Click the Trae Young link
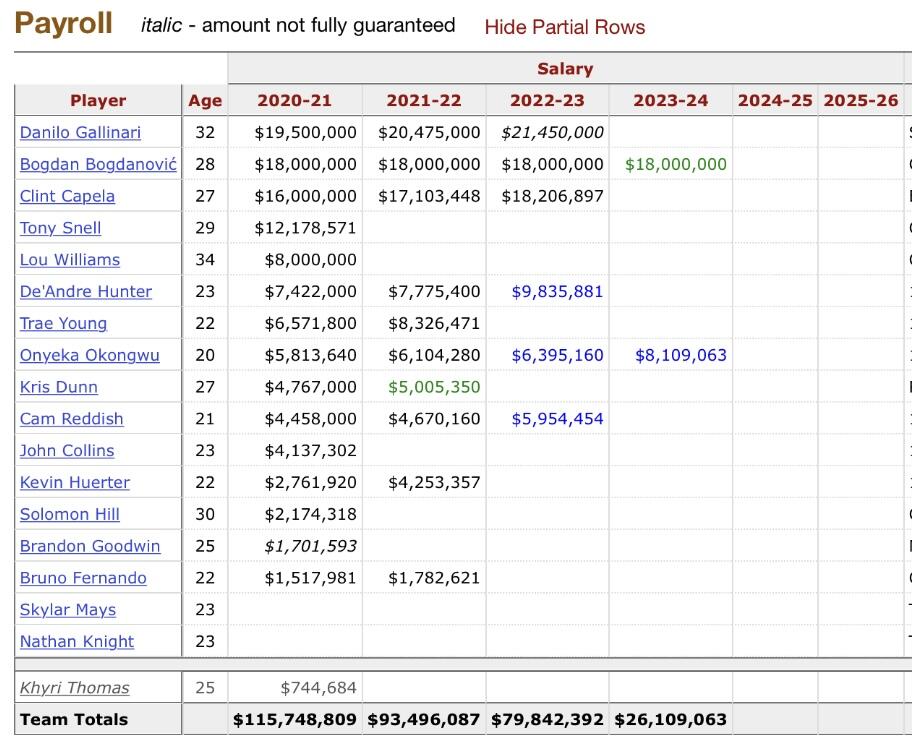This screenshot has height=736, width=912. coord(63,324)
